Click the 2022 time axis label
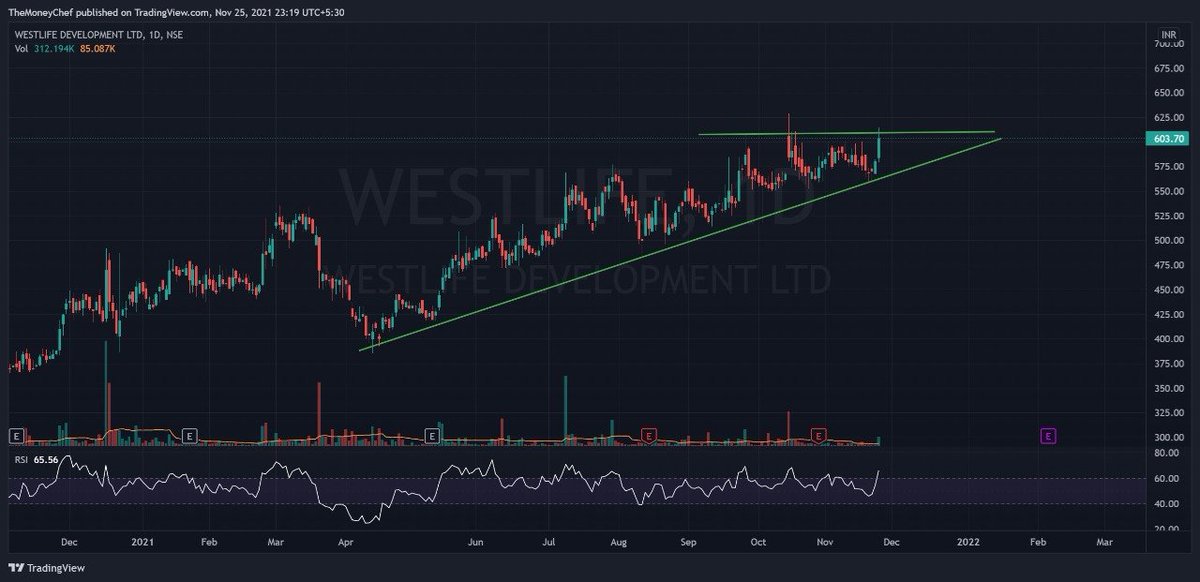The width and height of the screenshot is (1200, 582). tap(969, 542)
